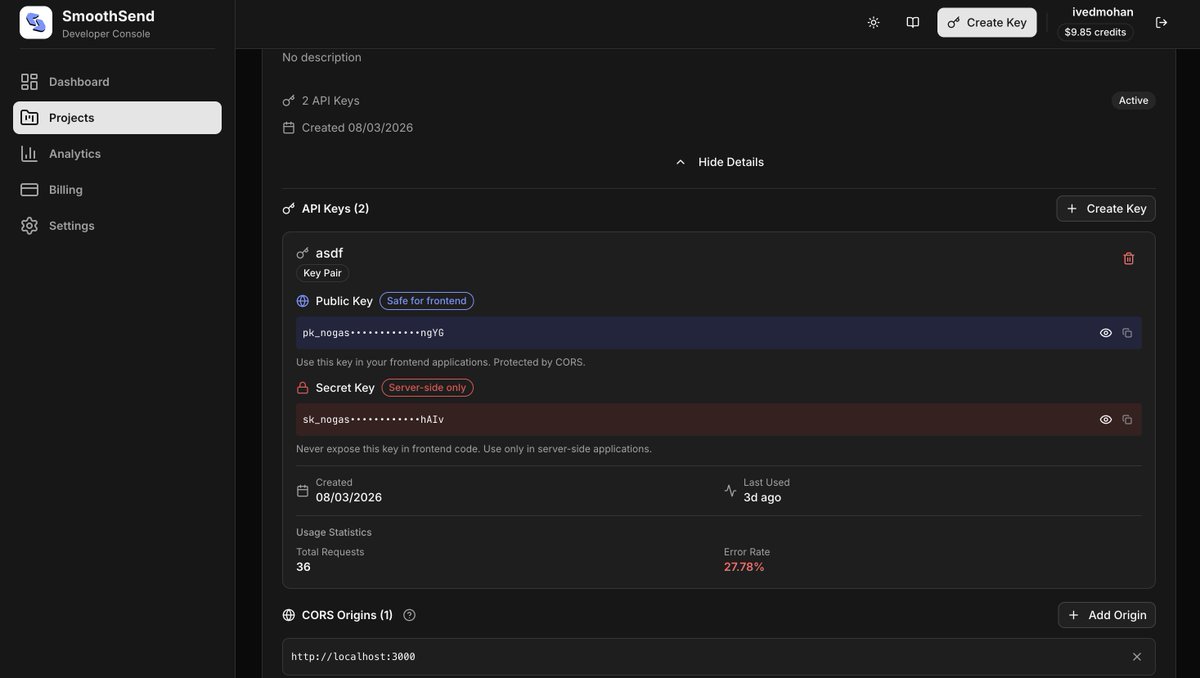Click the Server-side only badge
This screenshot has width=1200, height=678.
coord(428,388)
